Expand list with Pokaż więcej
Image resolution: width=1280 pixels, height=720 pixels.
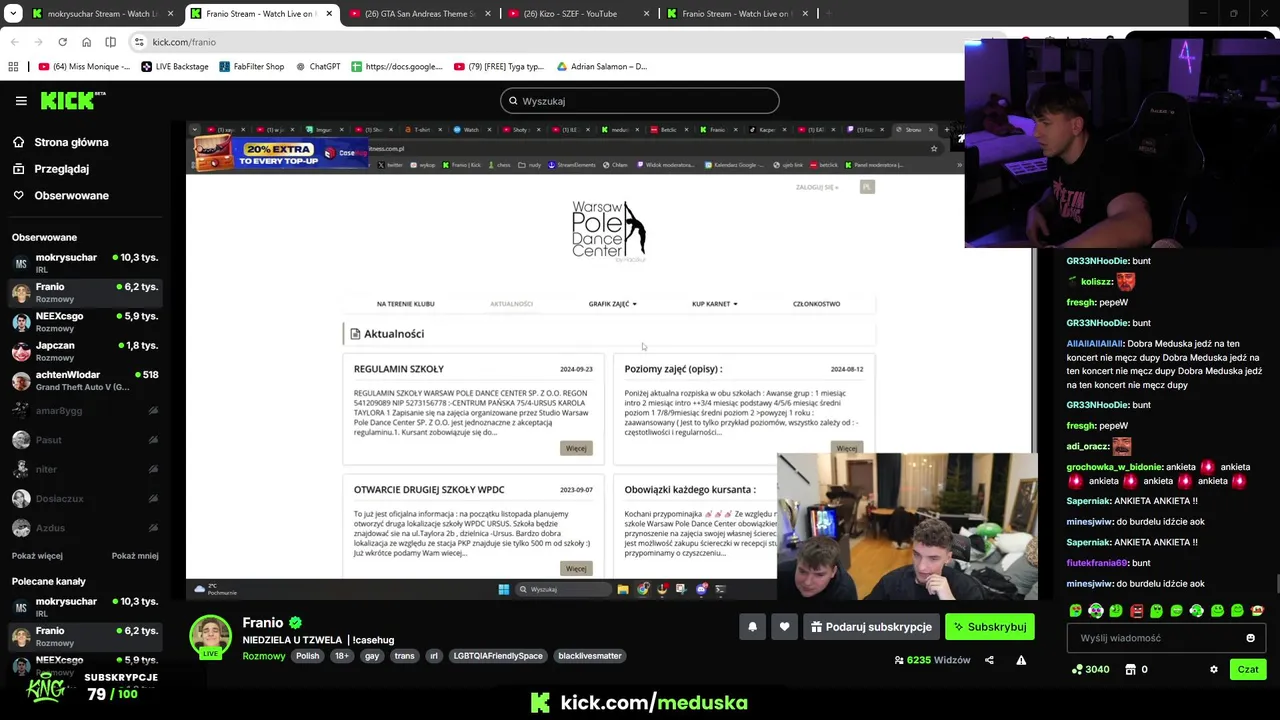pos(37,556)
